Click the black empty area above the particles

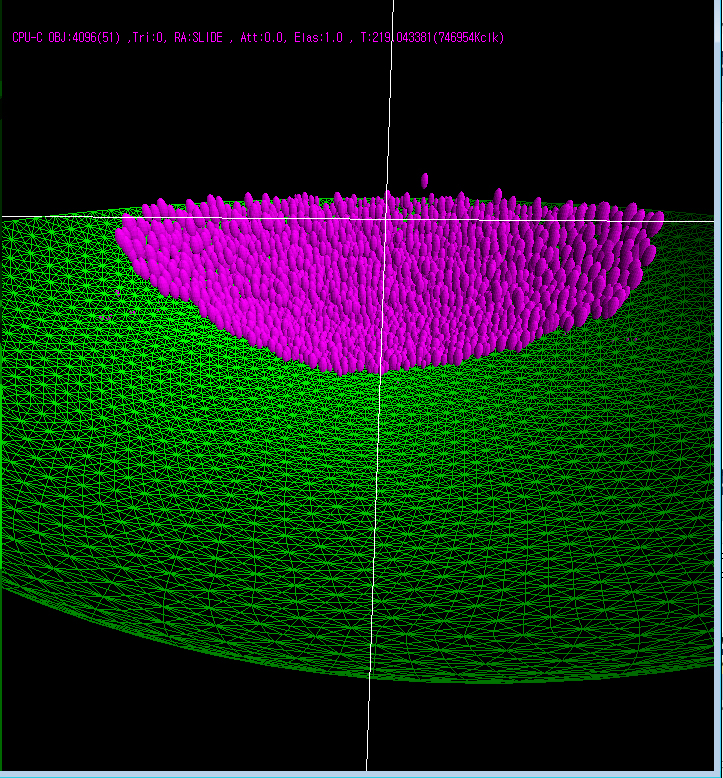250,120
